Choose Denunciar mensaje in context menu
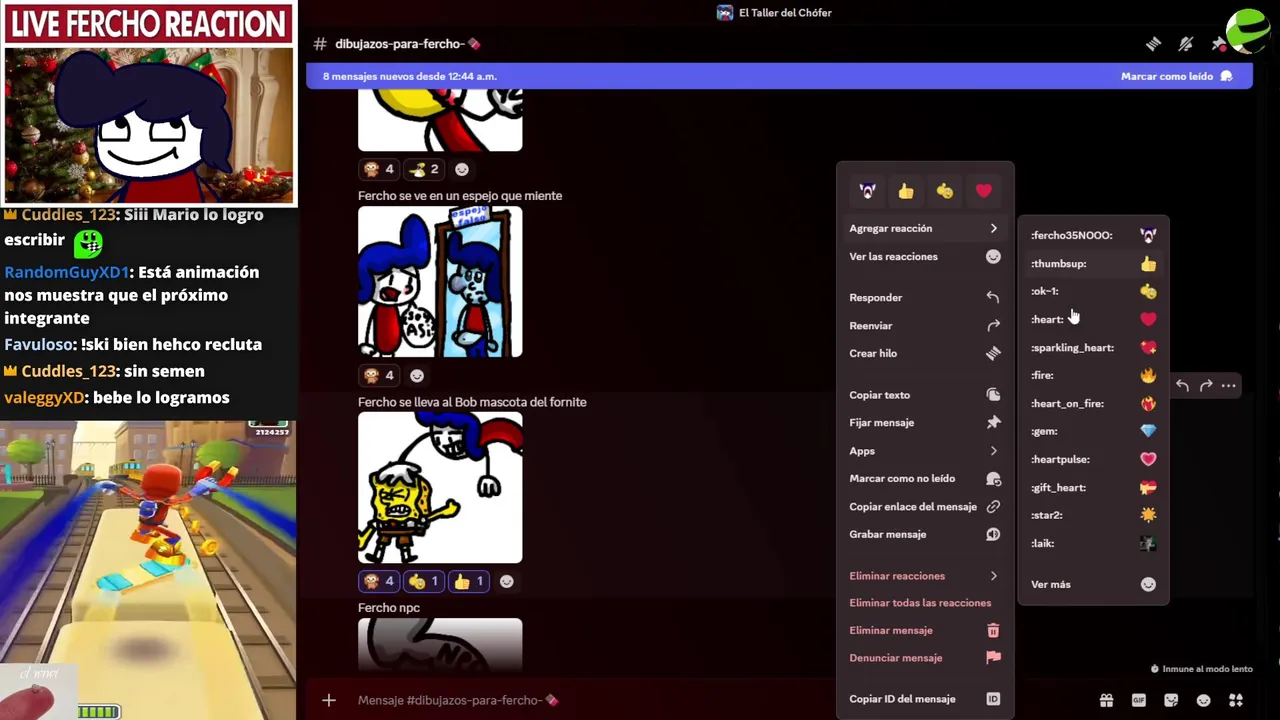1280x720 pixels. [x=925, y=658]
